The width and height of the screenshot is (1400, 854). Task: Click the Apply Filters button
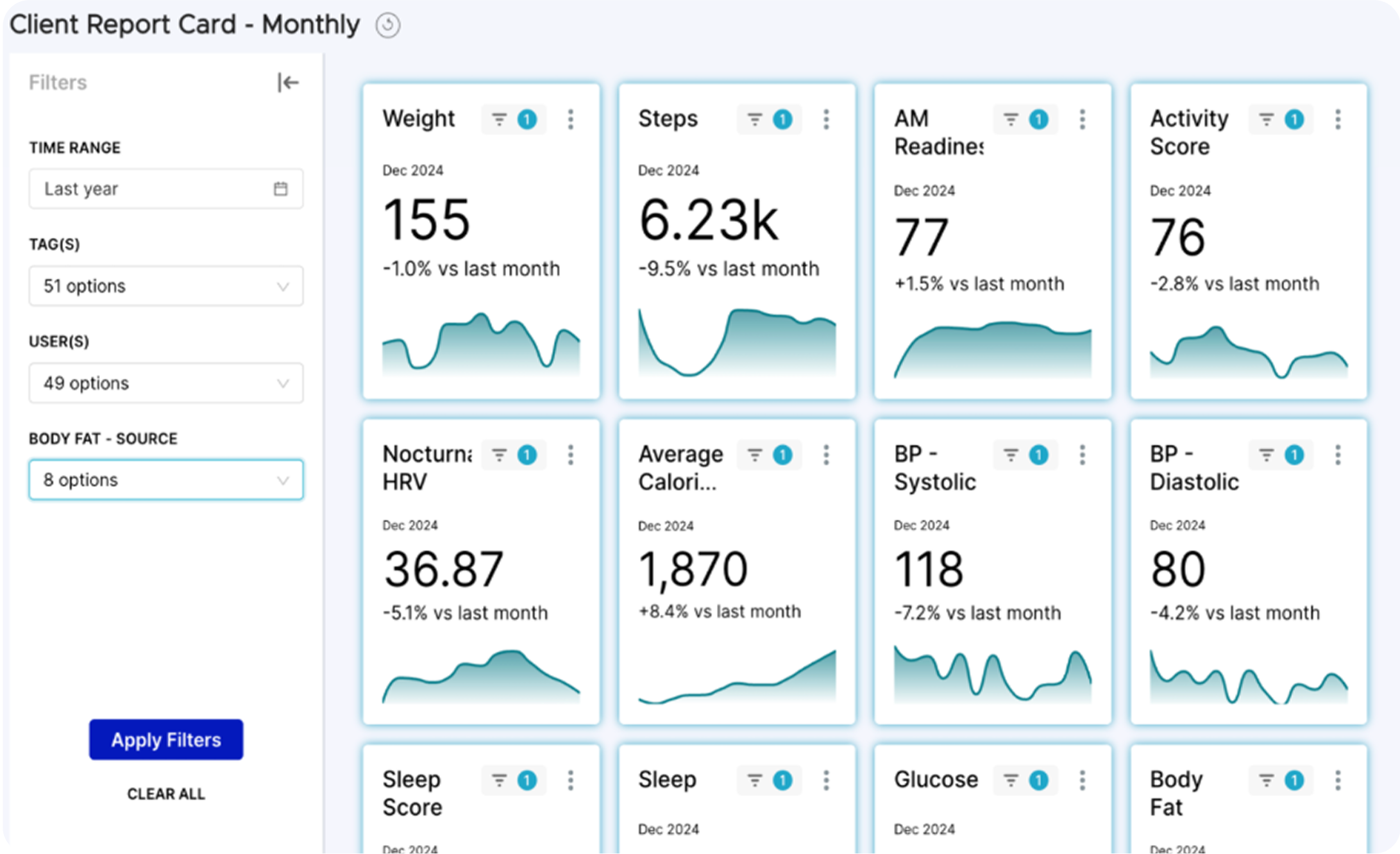pyautogui.click(x=166, y=740)
